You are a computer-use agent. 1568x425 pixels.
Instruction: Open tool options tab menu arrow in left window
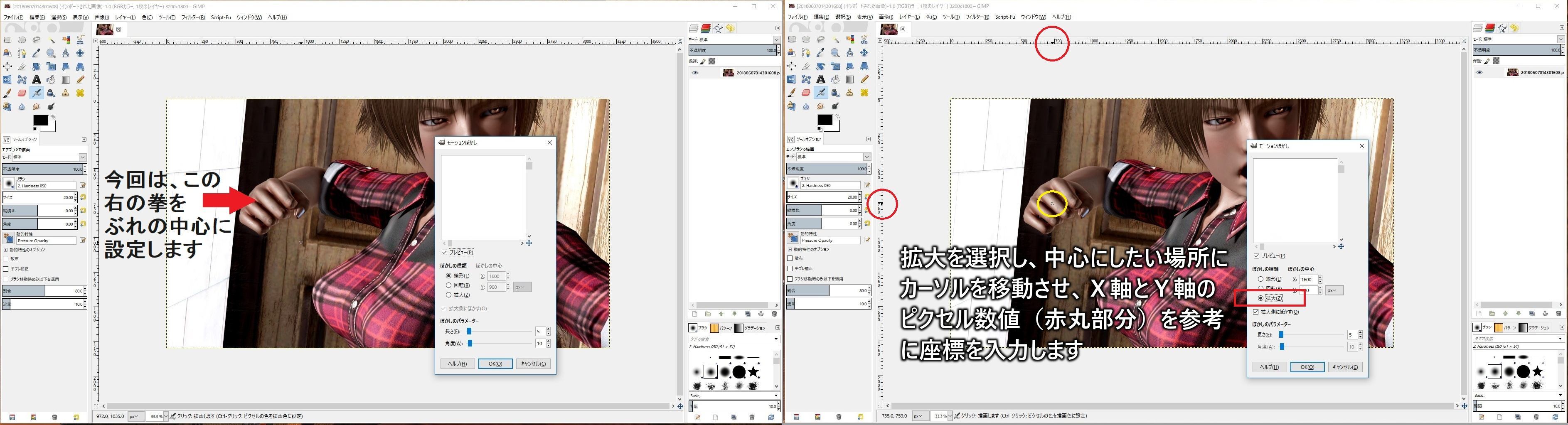coord(84,140)
